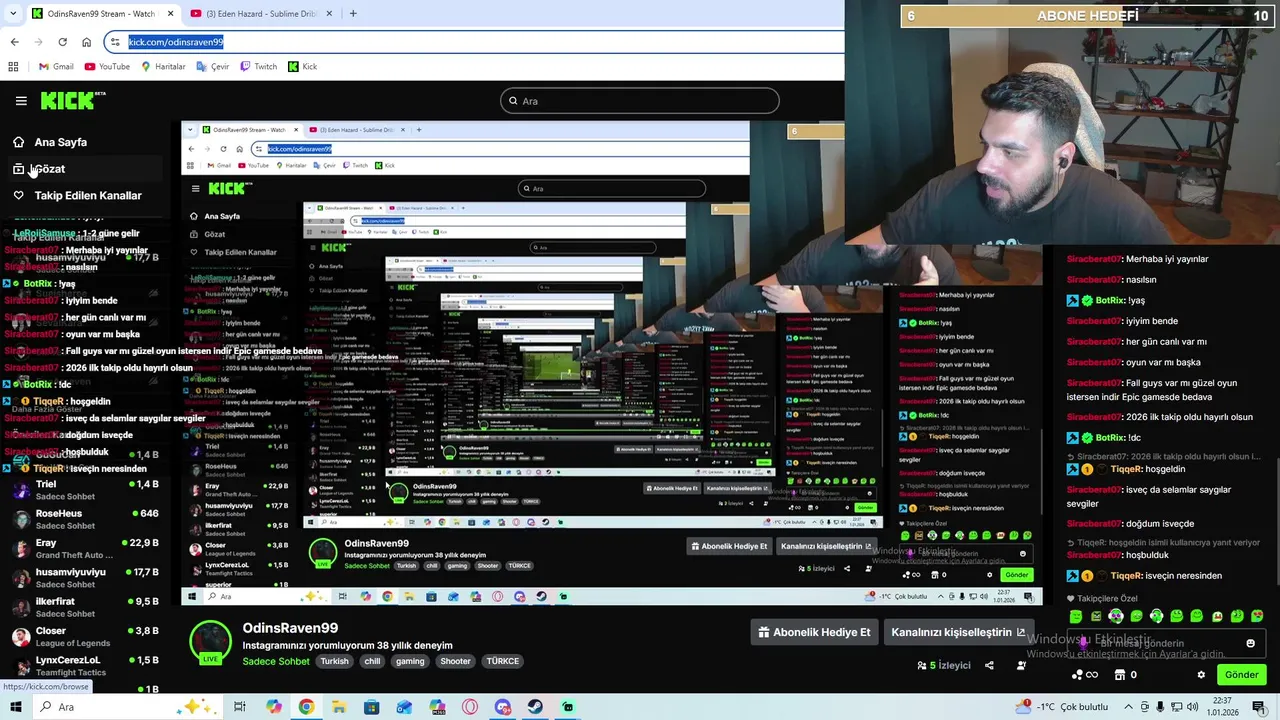This screenshot has width=1280, height=720.
Task: Open Windows Start menu
Action: 15,707
